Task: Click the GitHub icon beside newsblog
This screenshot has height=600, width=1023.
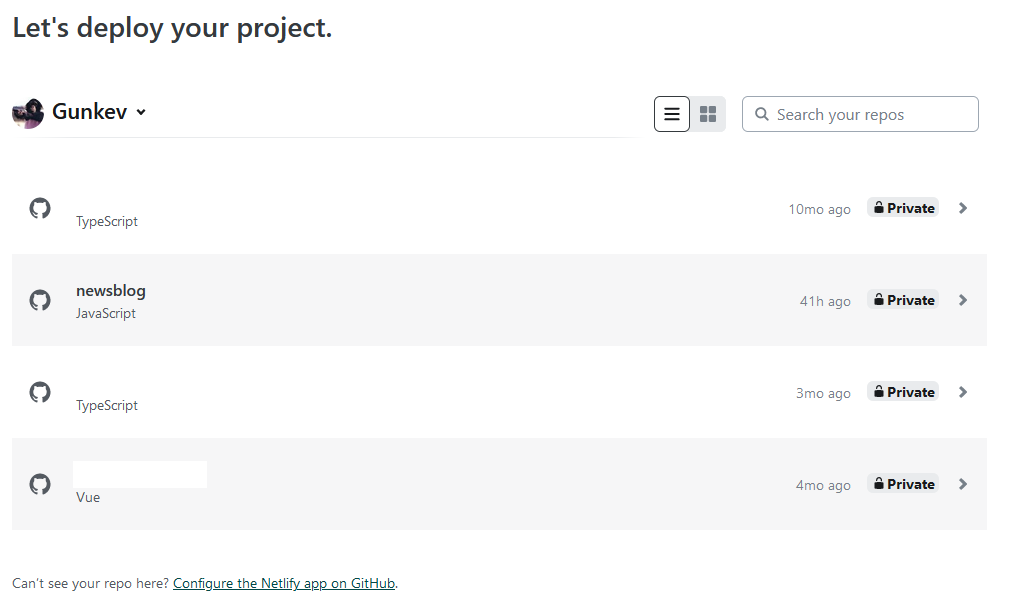Action: pyautogui.click(x=40, y=299)
